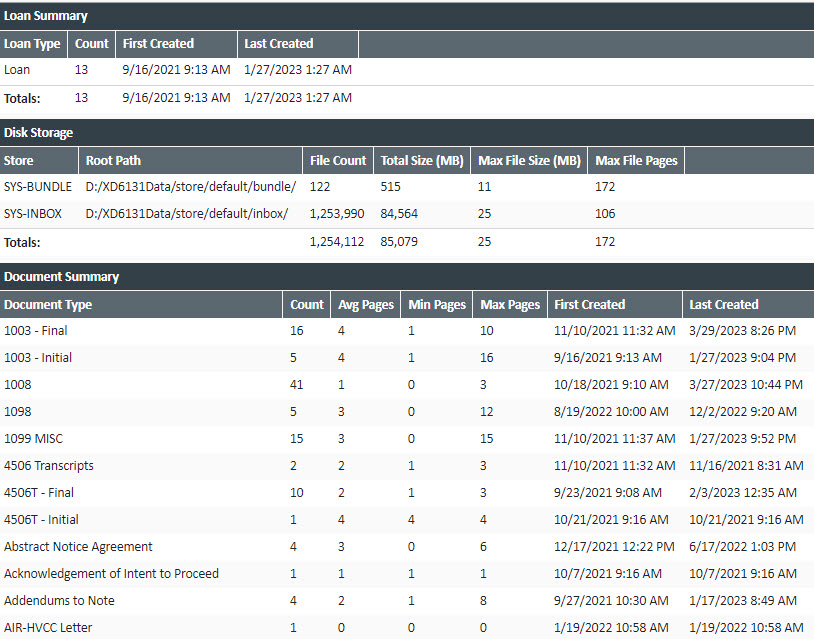Click the Disk Storage section header
The image size is (814, 639).
[x=39, y=132]
